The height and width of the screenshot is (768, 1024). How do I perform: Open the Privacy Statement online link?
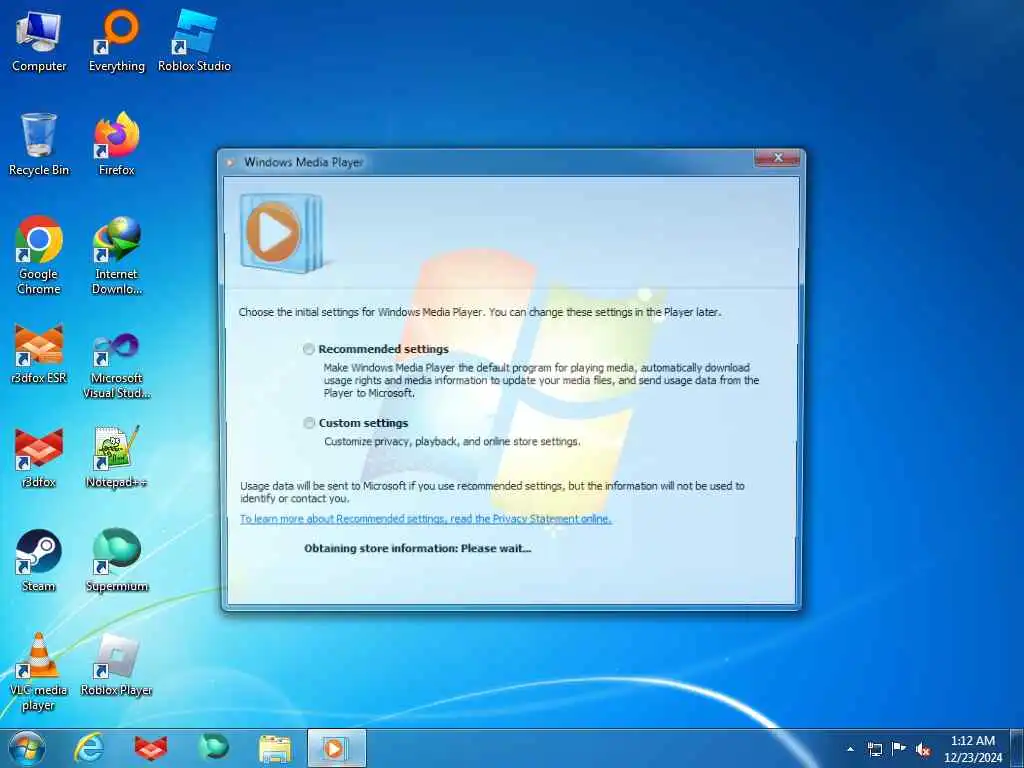point(426,519)
